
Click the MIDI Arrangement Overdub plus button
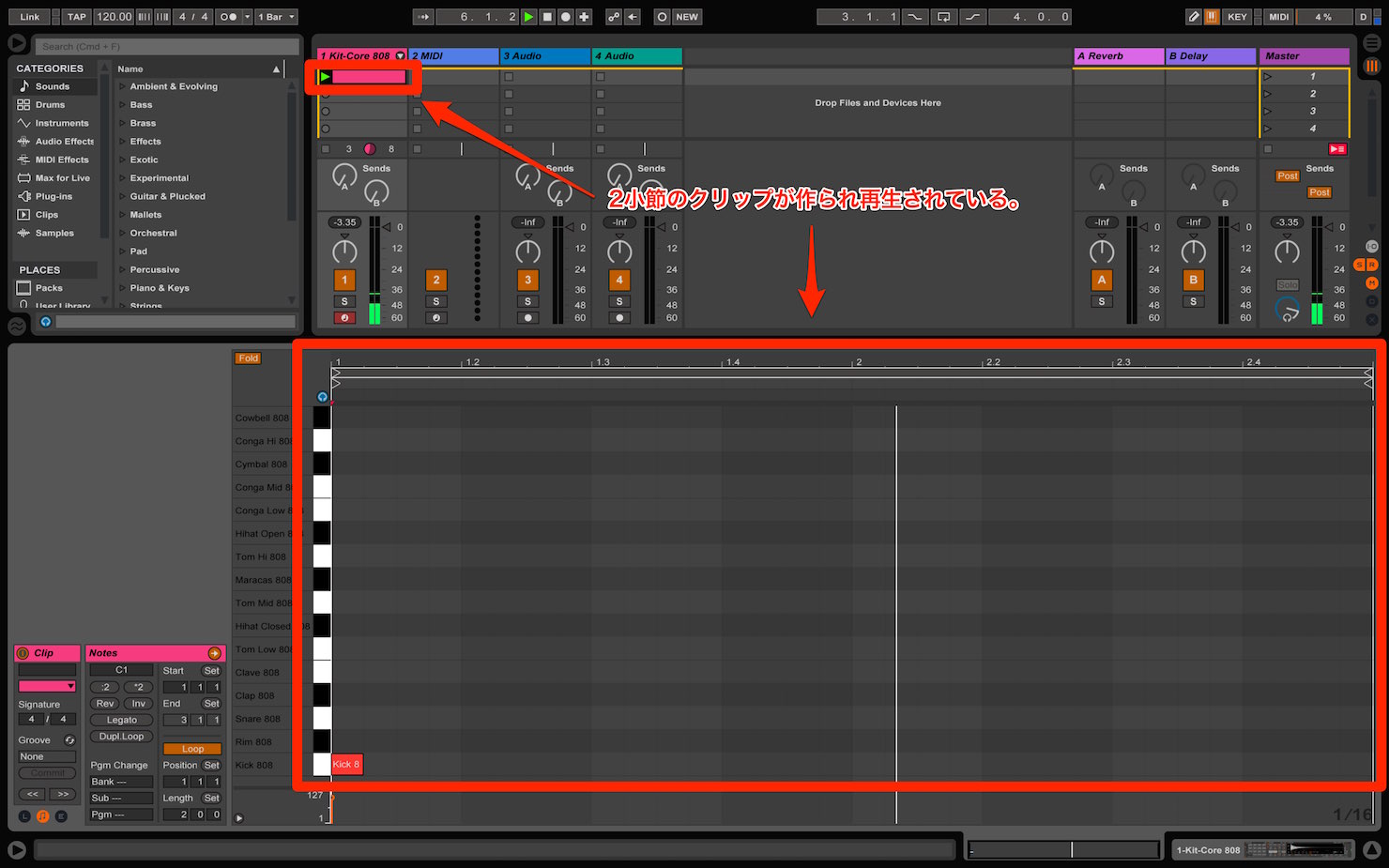click(584, 17)
